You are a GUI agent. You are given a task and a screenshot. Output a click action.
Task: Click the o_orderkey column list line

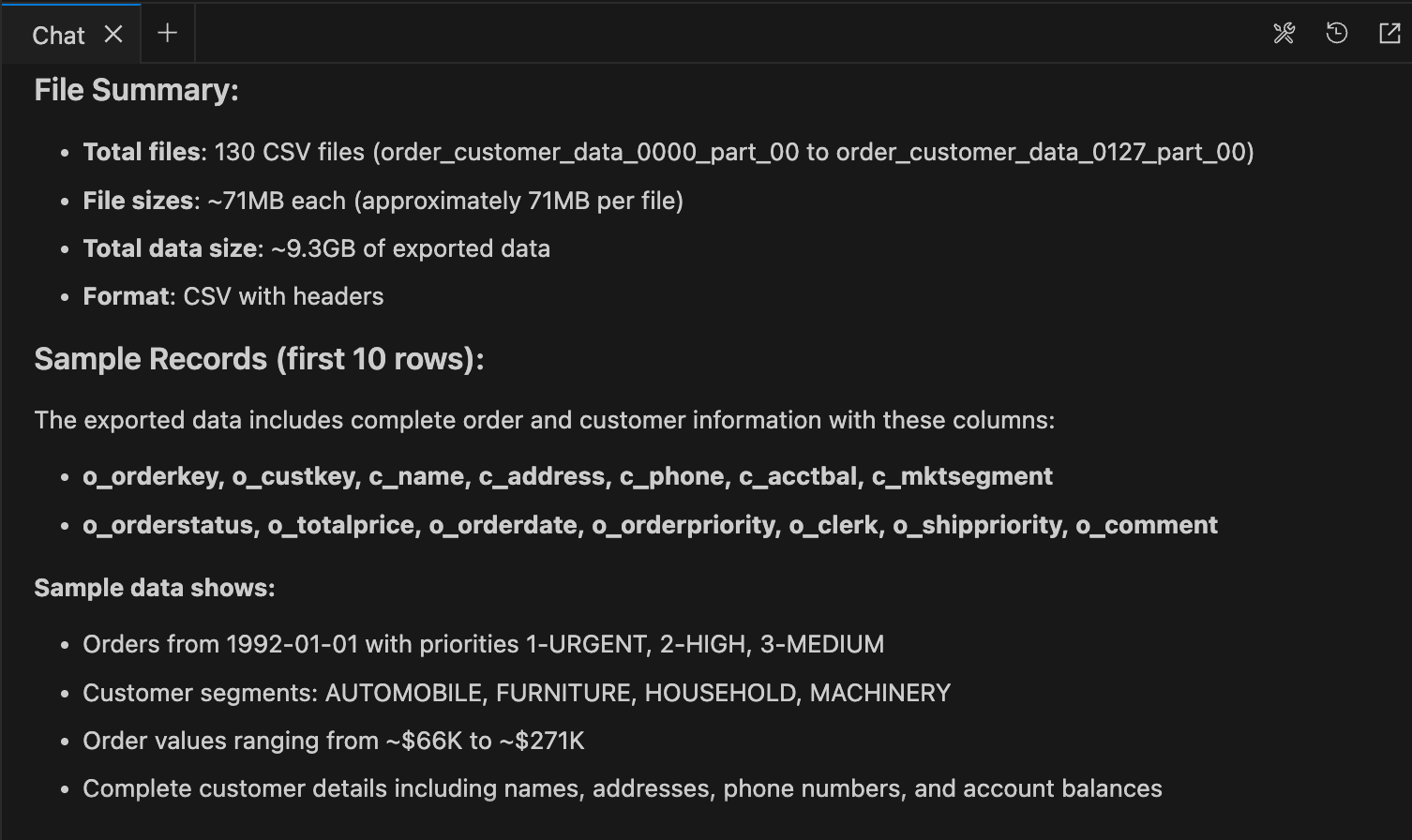566,476
